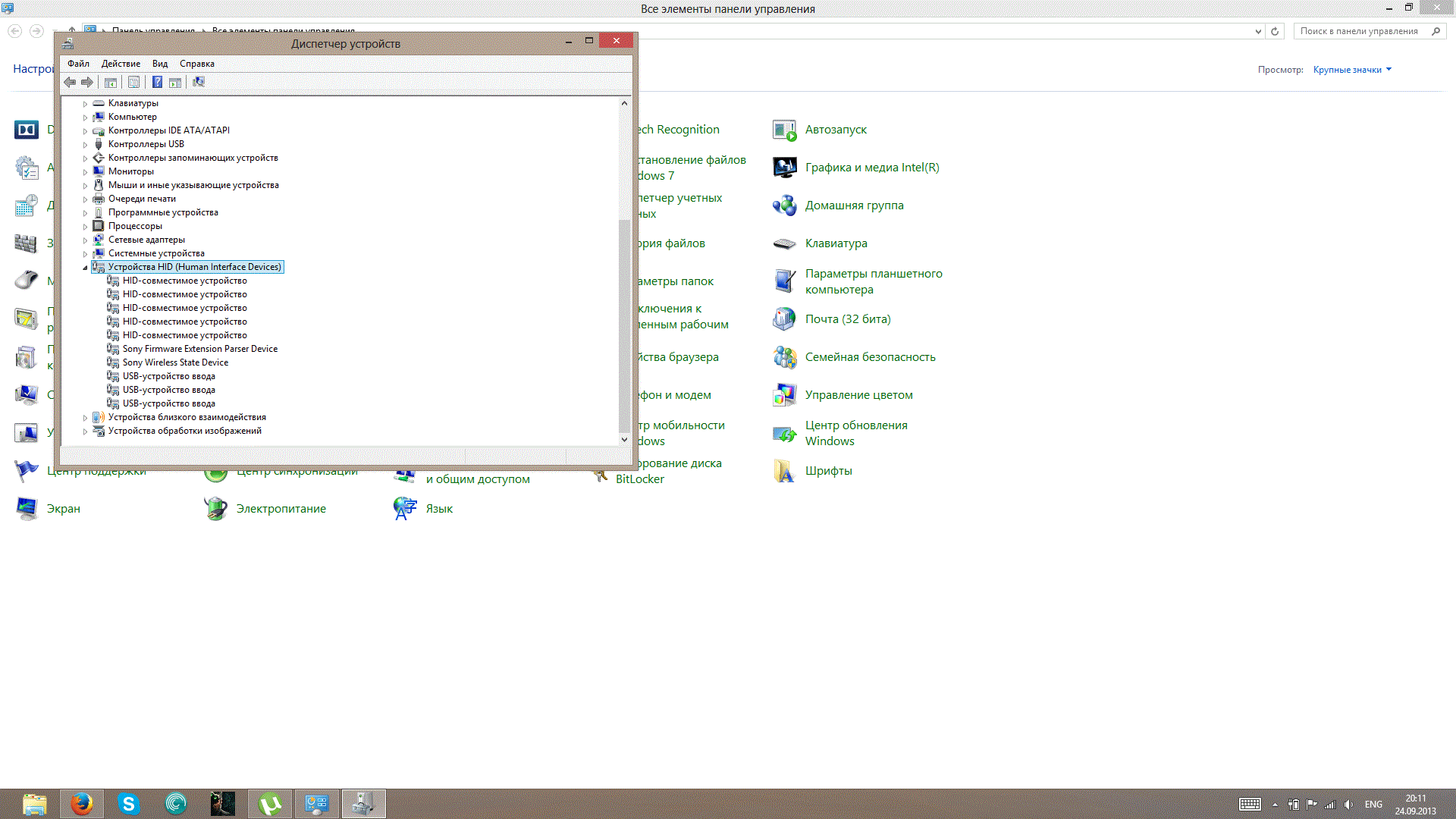Screen dimensions: 1456x819
Task: Open the Автозапуск control panel item
Action: pos(835,130)
